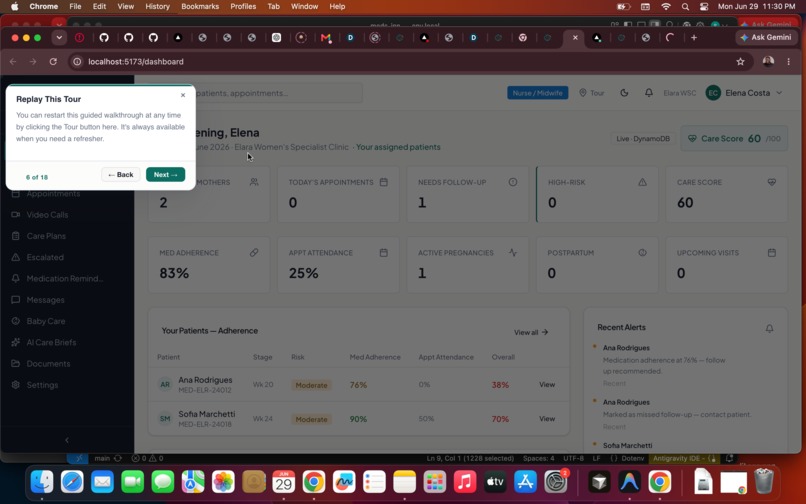Image resolution: width=806 pixels, height=504 pixels.
Task: Close the Replay This Tour popup
Action: 183,95
